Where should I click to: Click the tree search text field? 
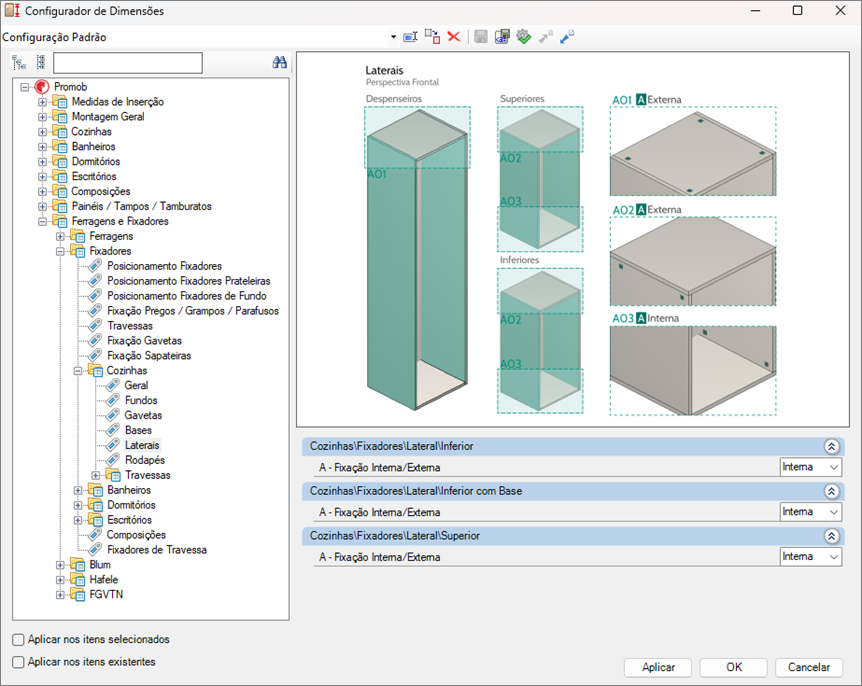tap(128, 63)
